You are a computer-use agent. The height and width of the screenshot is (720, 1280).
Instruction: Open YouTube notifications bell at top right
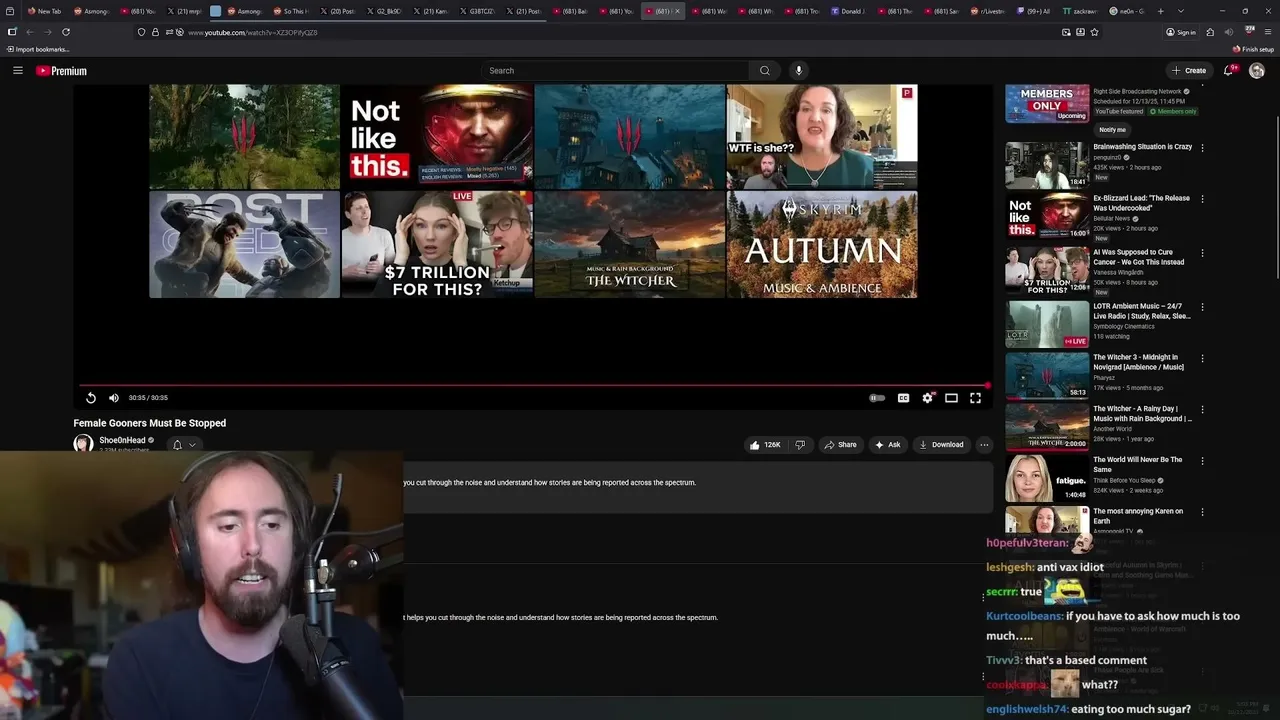pos(1230,71)
